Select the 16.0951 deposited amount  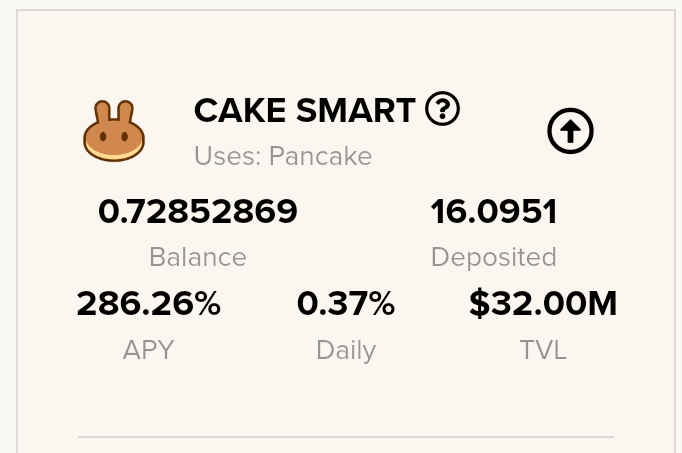coord(494,211)
